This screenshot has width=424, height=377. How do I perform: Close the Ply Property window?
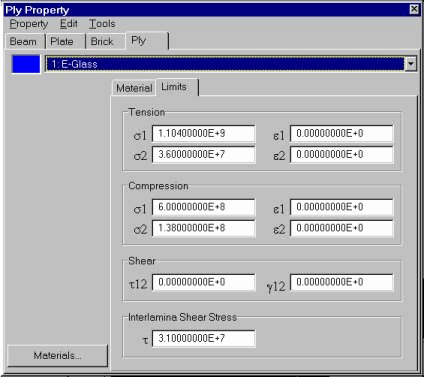[x=414, y=9]
